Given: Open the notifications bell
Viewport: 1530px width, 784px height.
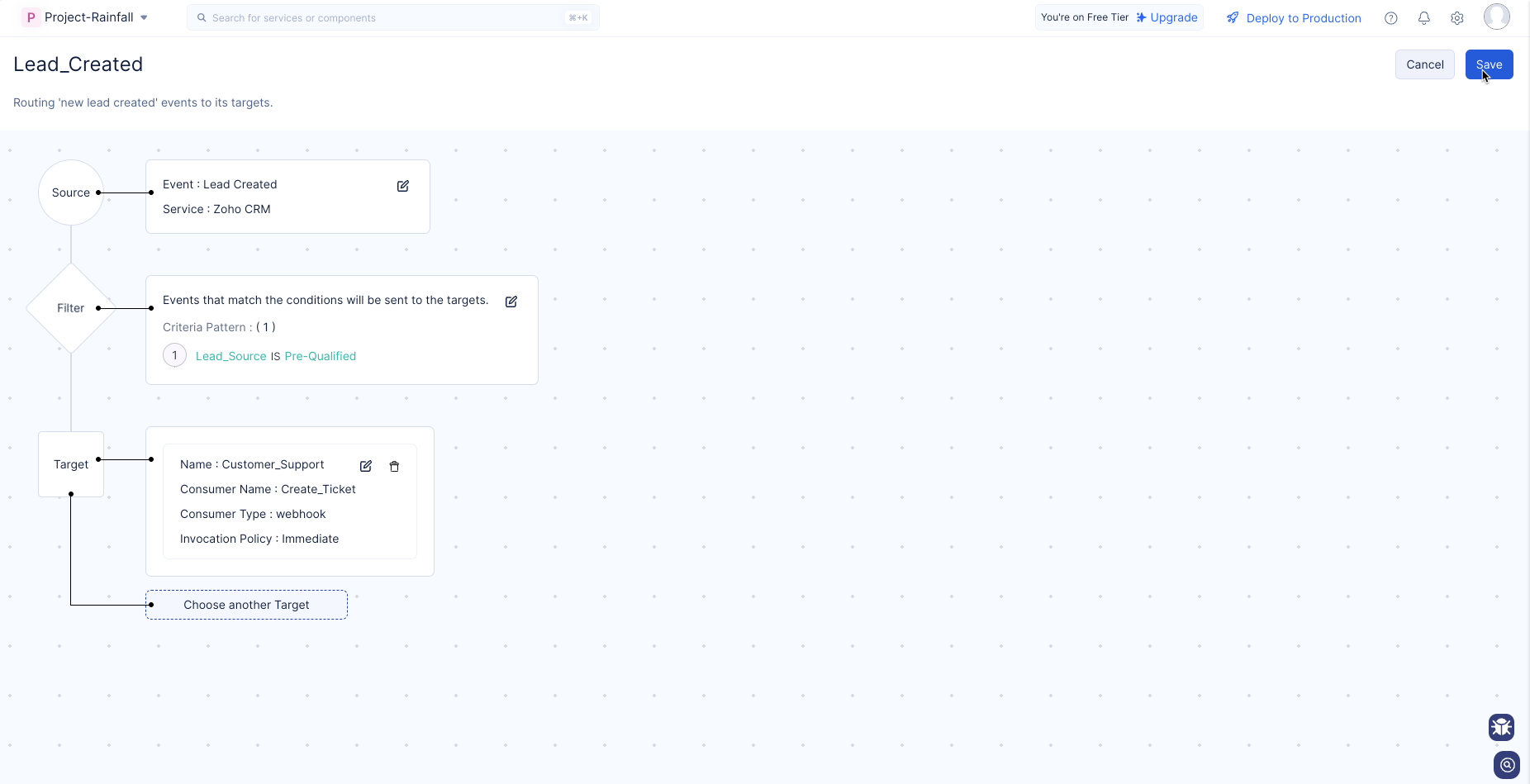Looking at the screenshot, I should (1424, 18).
